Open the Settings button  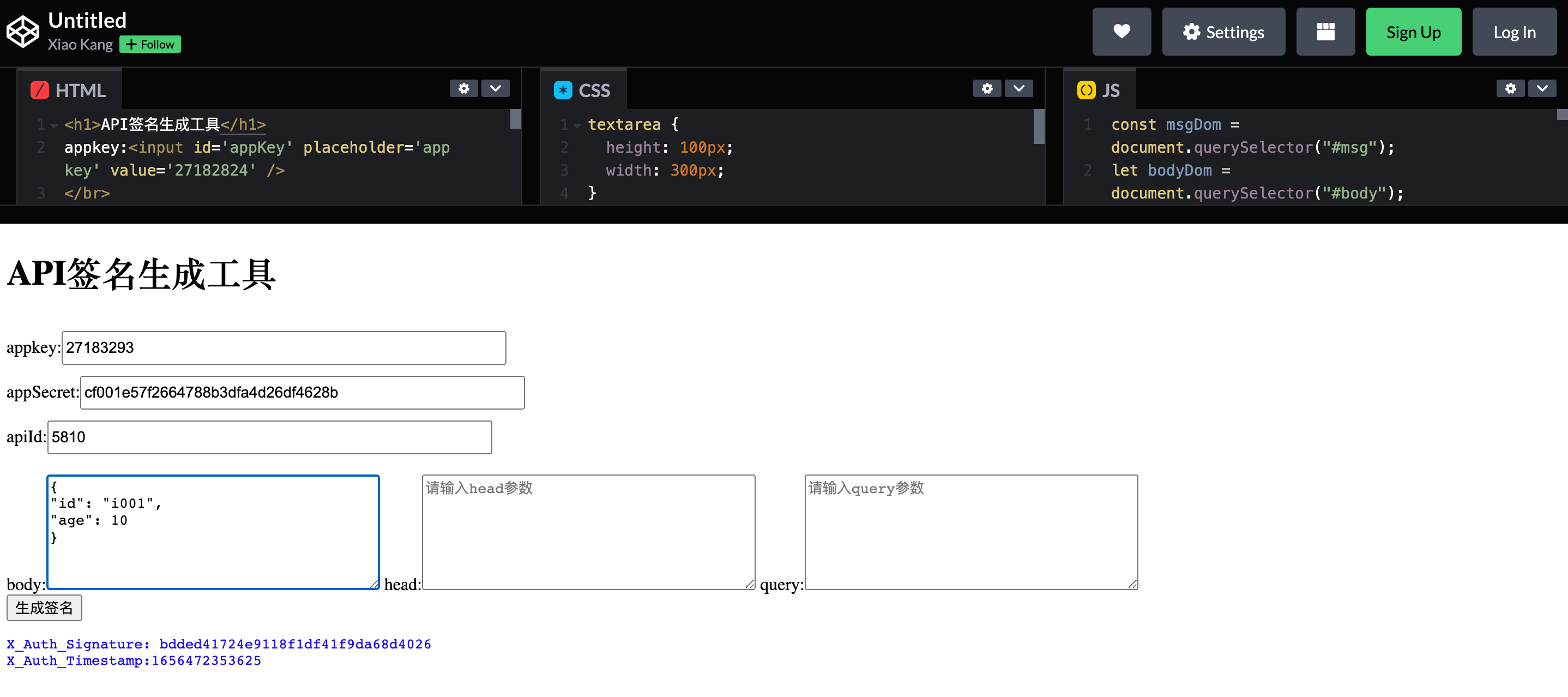[1223, 32]
